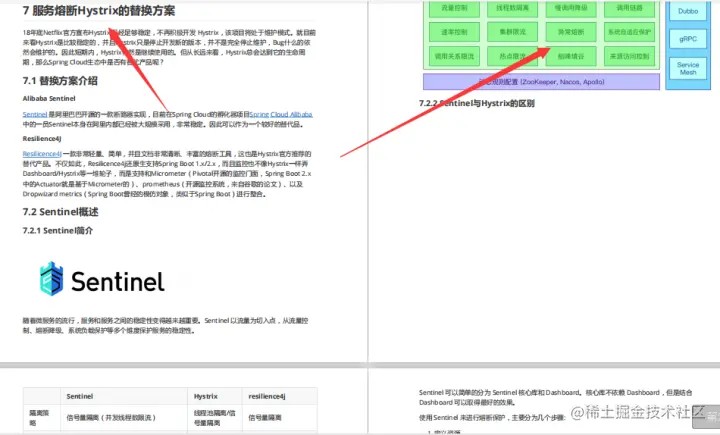Screen dimensions: 720x435
Task: Click the Service Mesh box in diagram
Action: [688, 68]
